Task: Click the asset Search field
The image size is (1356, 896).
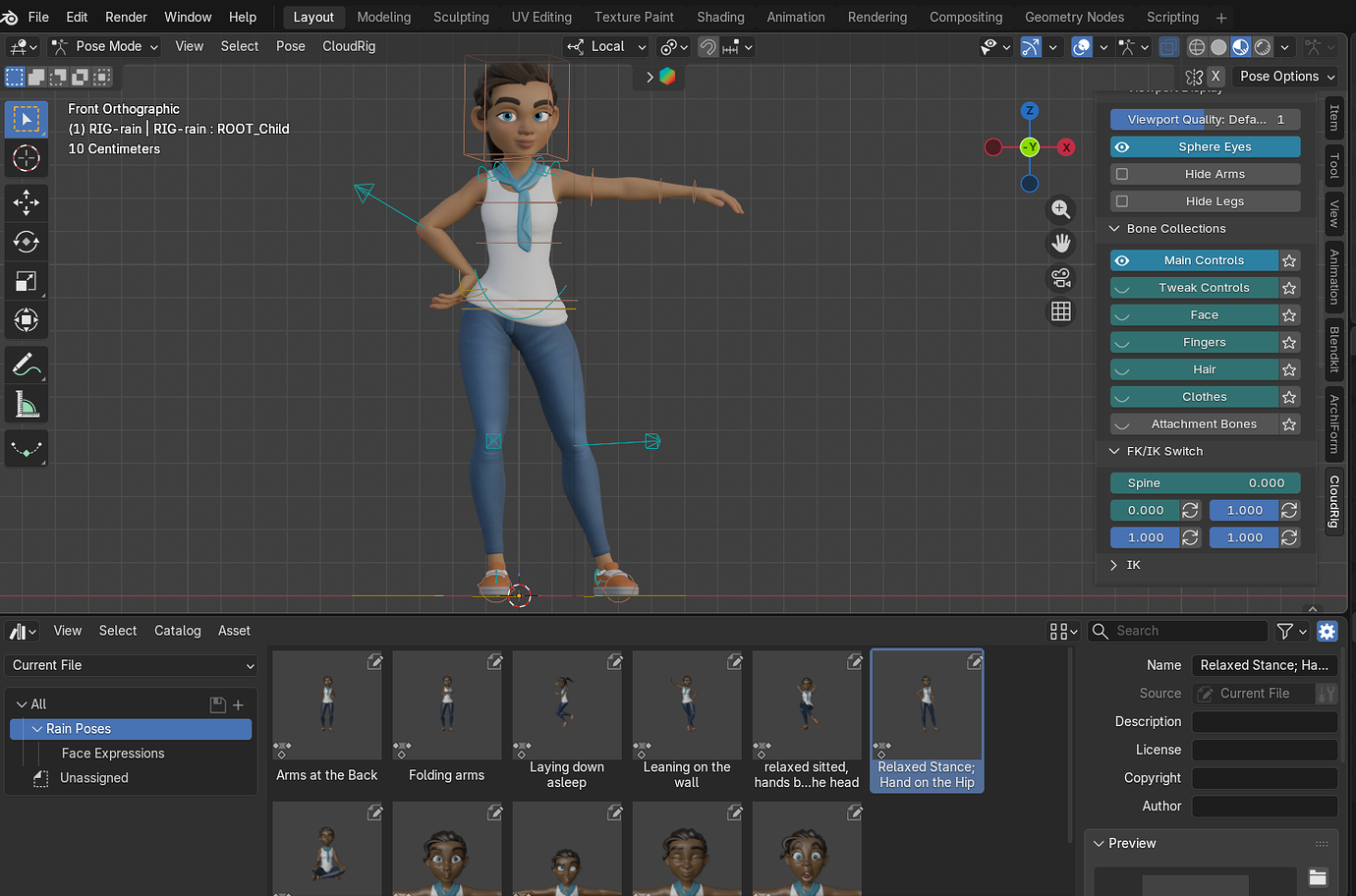Action: coord(1177,631)
